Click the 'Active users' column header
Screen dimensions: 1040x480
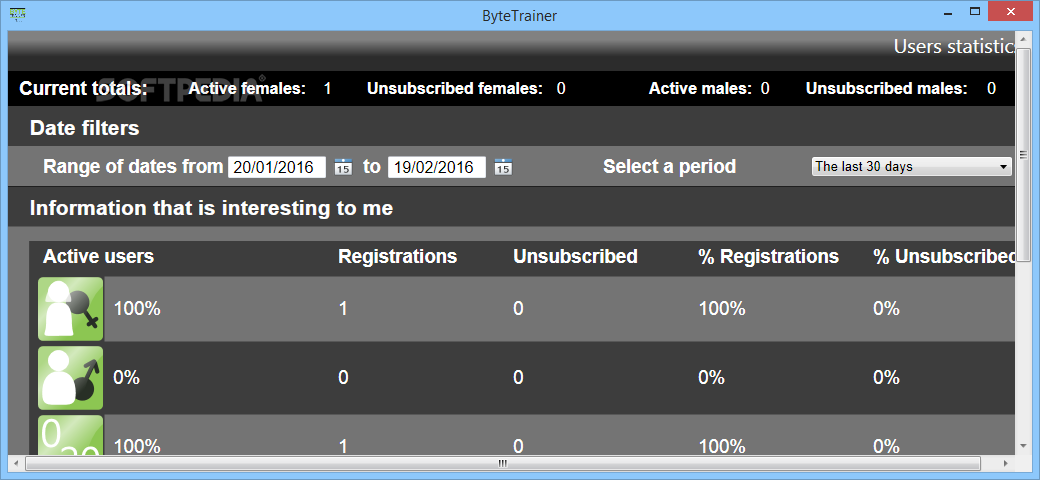click(98, 257)
